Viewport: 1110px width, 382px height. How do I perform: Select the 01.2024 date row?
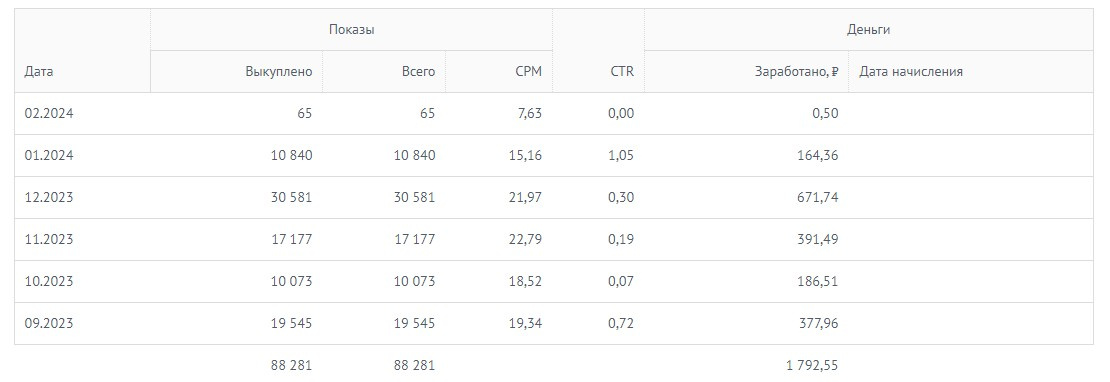tap(554, 156)
